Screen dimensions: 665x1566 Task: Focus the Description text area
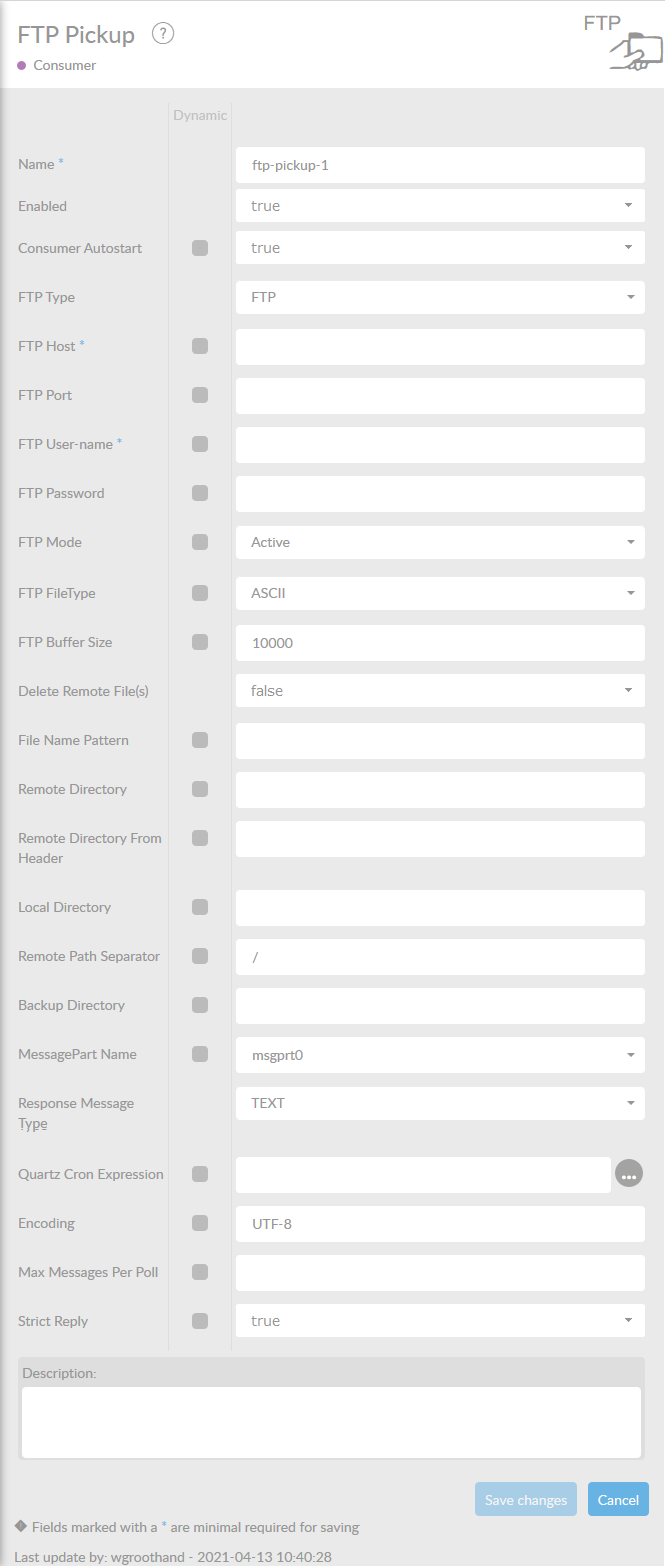[331, 1422]
